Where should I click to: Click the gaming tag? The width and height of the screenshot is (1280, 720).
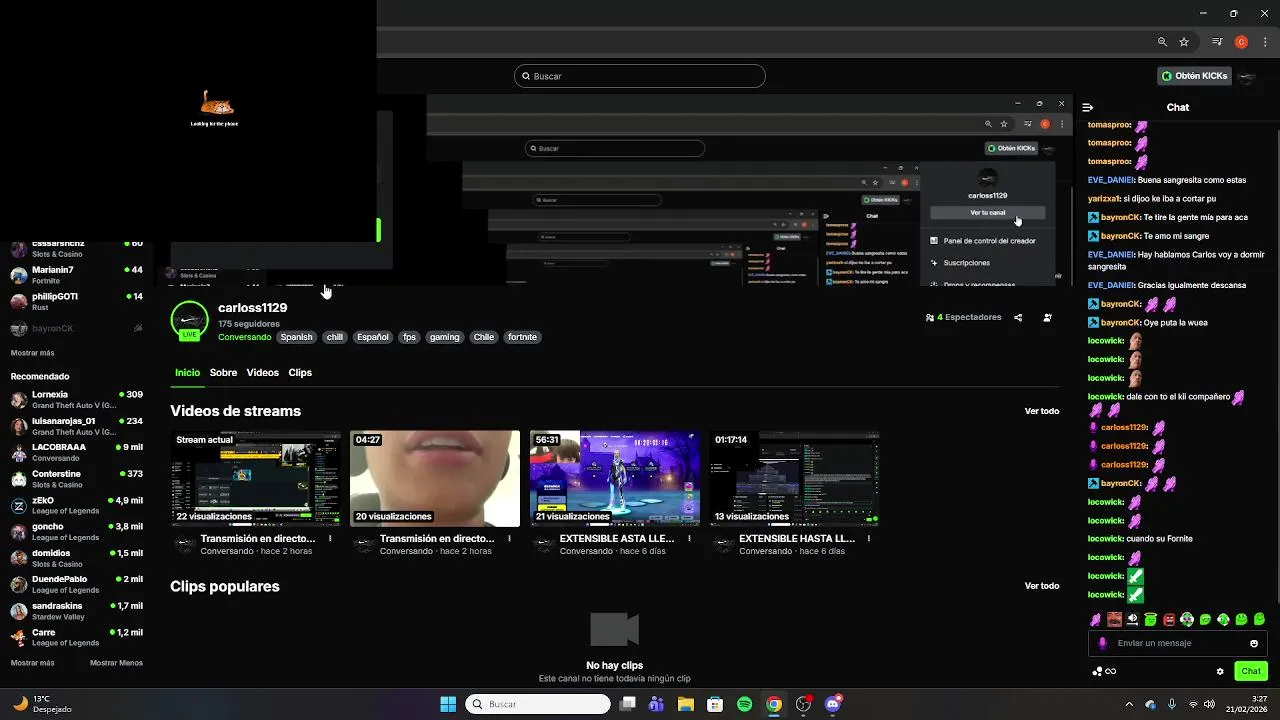444,337
